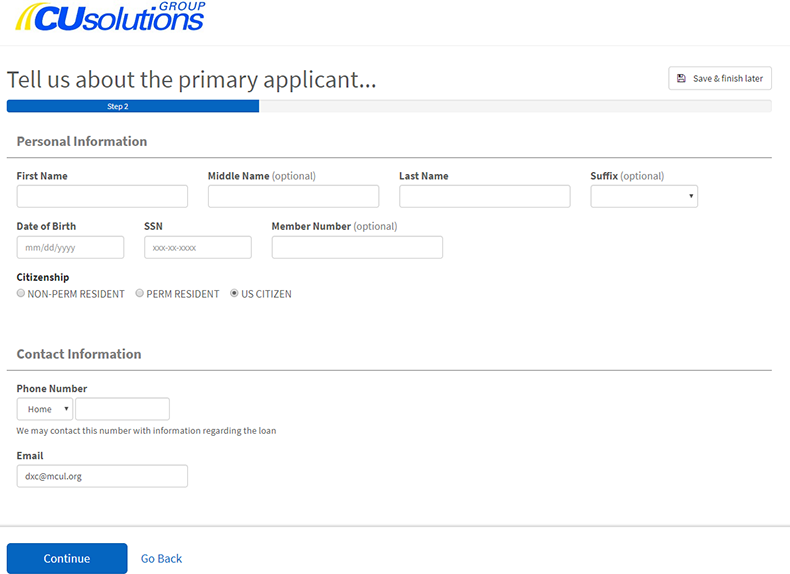Open the Suffix dropdown
This screenshot has width=790, height=574.
644,196
